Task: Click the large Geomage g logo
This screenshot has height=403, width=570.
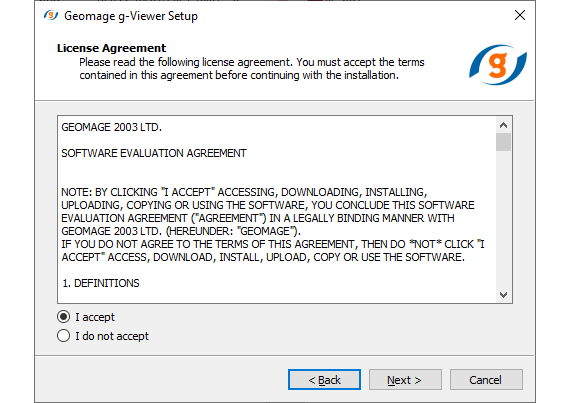Action: pos(498,65)
